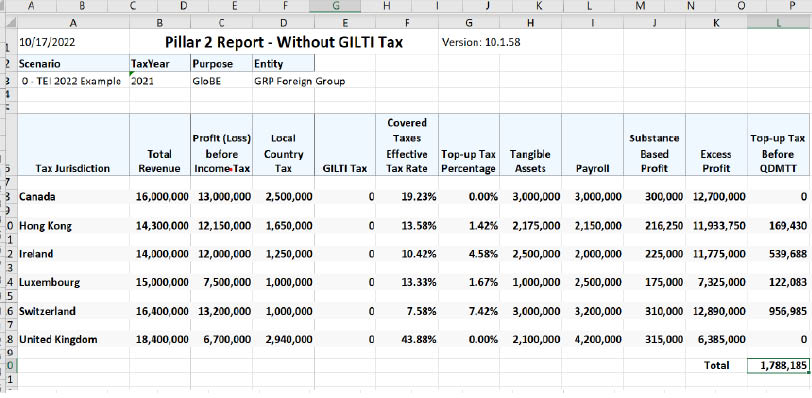The width and height of the screenshot is (812, 398).
Task: Click the Purpose header cell
Action: [x=222, y=64]
